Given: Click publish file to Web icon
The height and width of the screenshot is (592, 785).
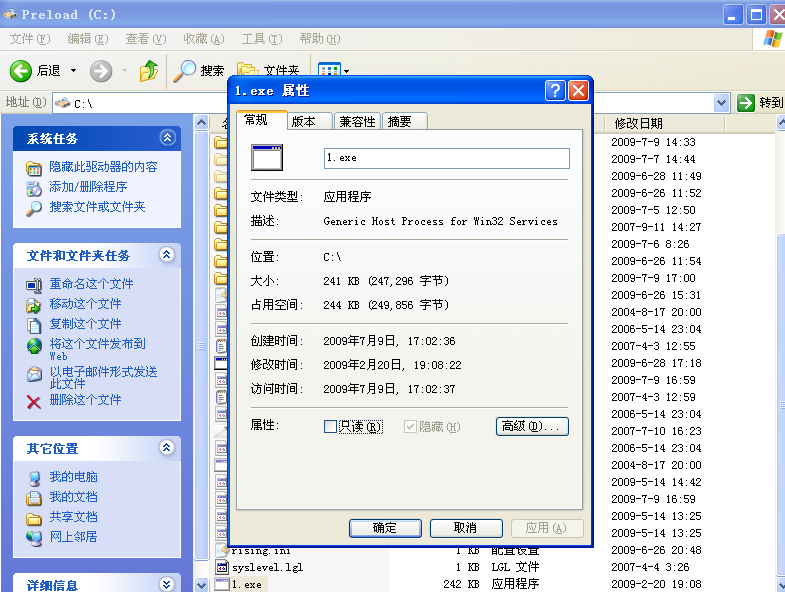Looking at the screenshot, I should coord(34,346).
